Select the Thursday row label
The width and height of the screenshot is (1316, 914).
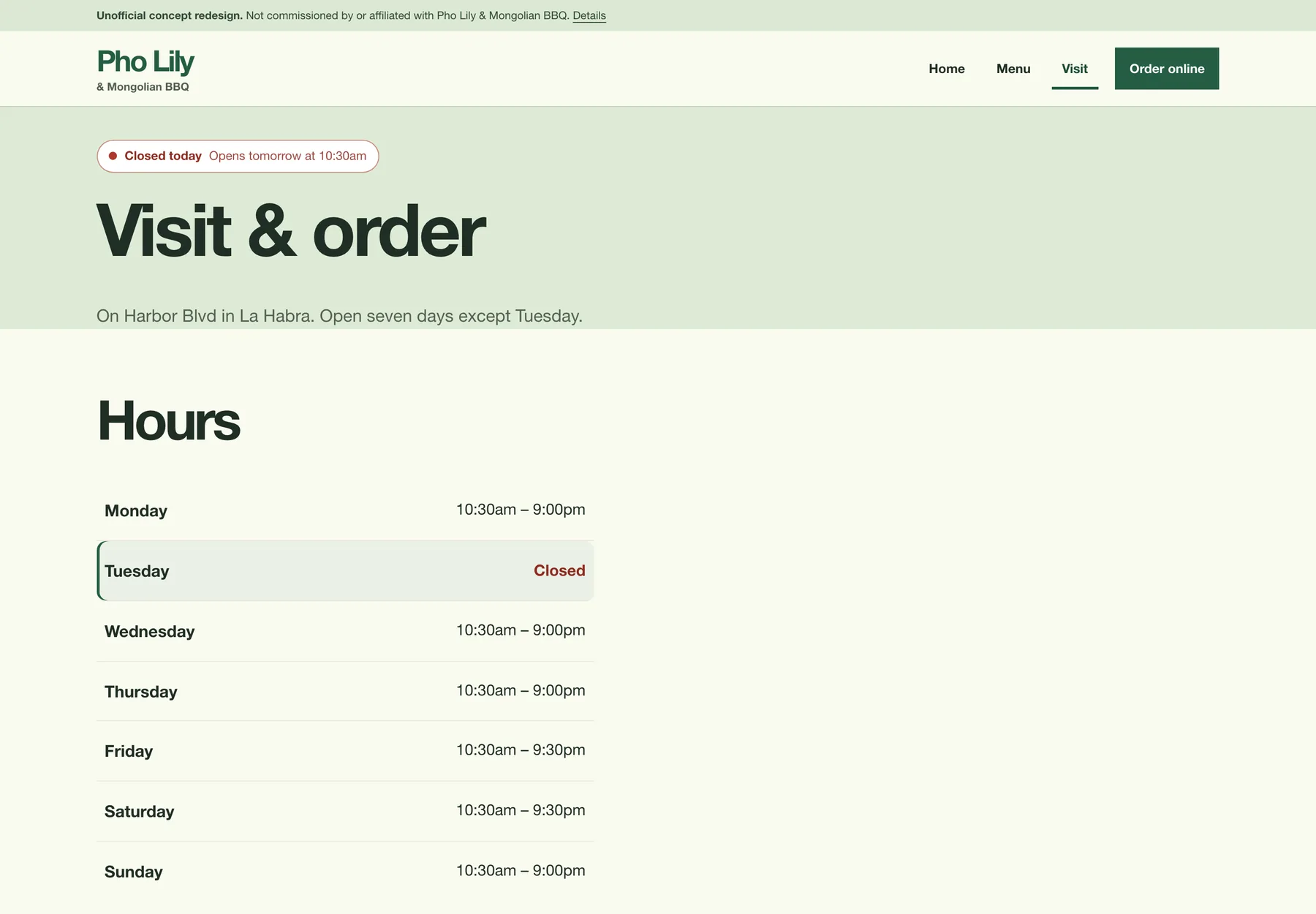tap(141, 692)
